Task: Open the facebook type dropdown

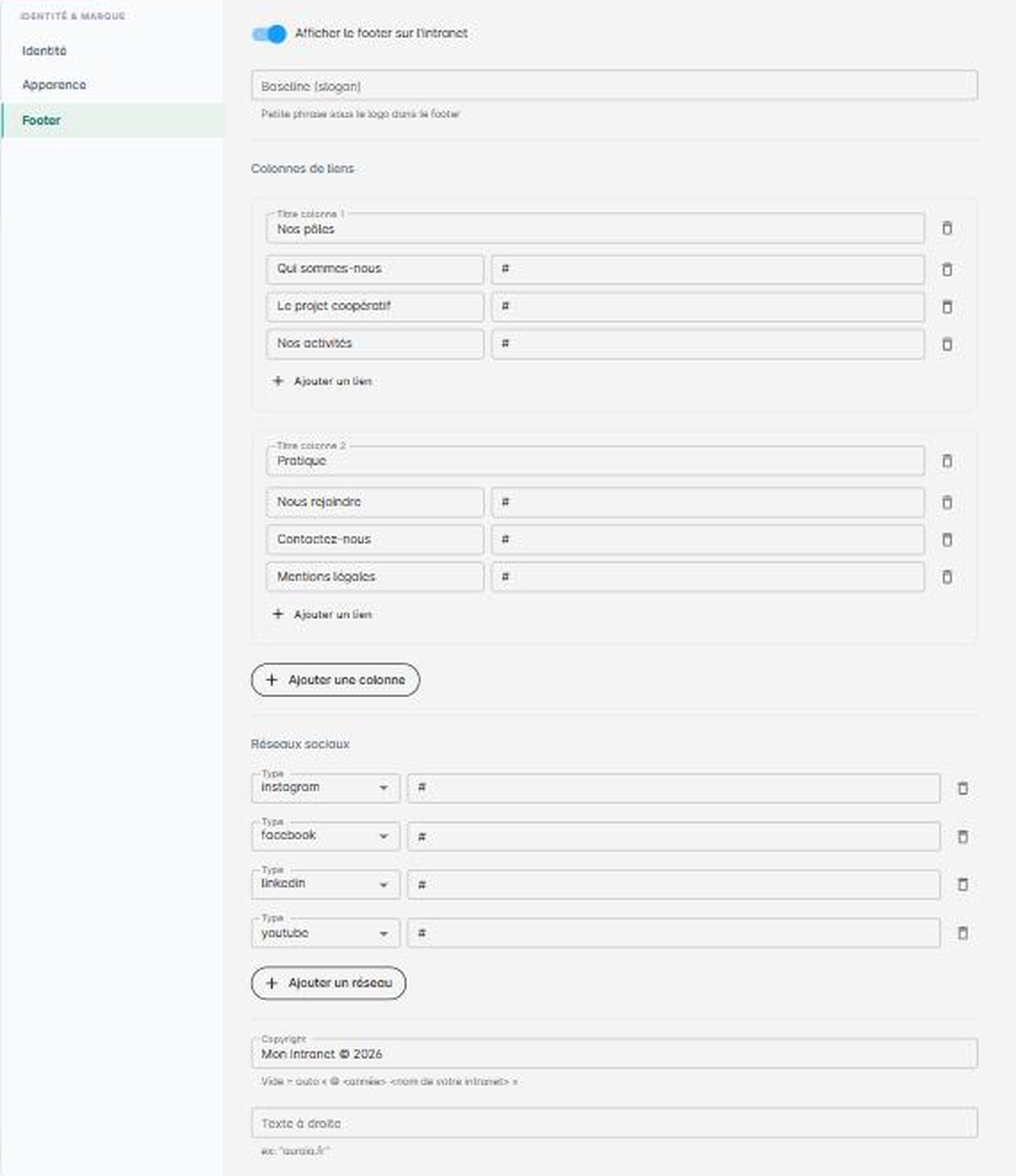Action: tap(326, 836)
